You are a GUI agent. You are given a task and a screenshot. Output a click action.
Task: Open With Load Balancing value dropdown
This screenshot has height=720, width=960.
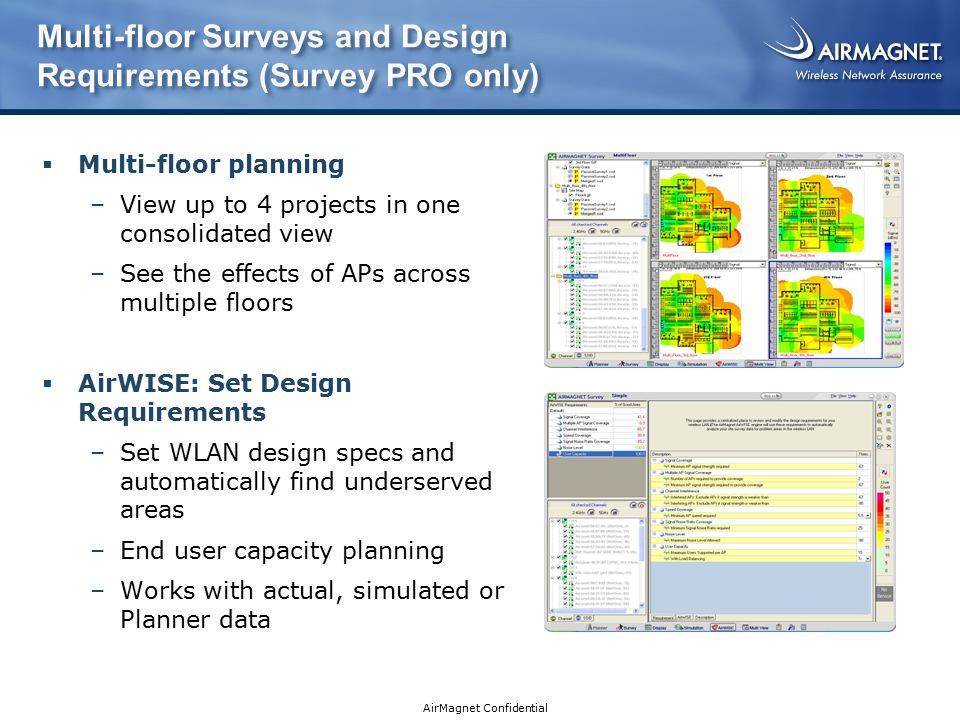[x=868, y=558]
